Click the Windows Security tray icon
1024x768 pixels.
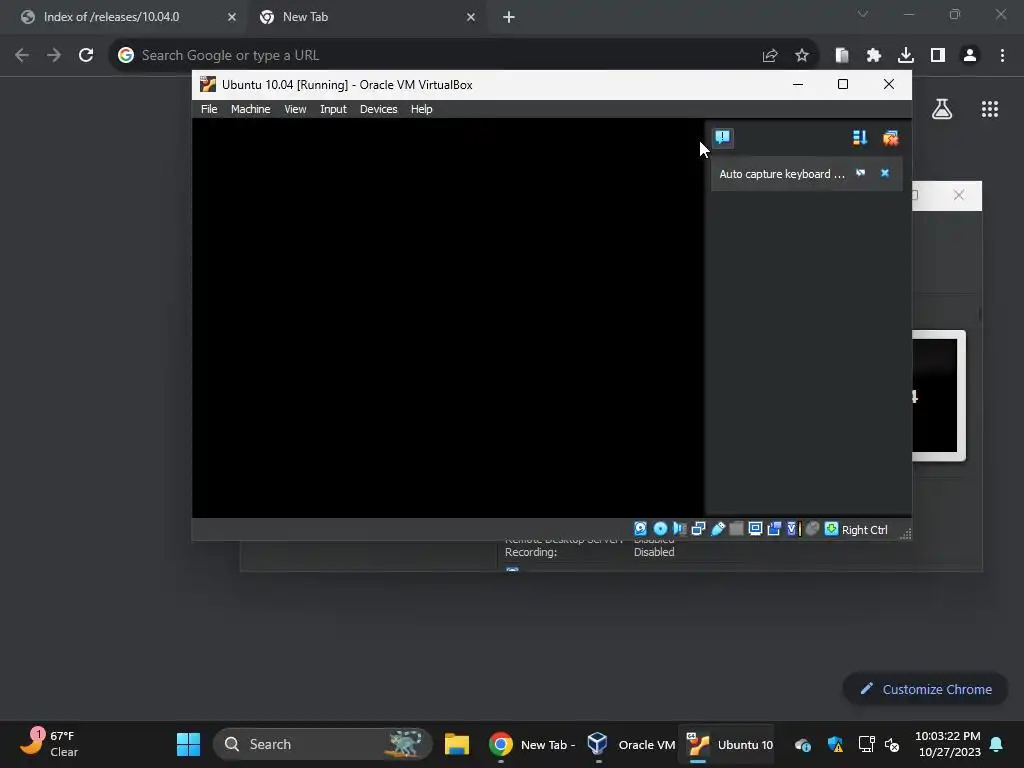click(835, 744)
